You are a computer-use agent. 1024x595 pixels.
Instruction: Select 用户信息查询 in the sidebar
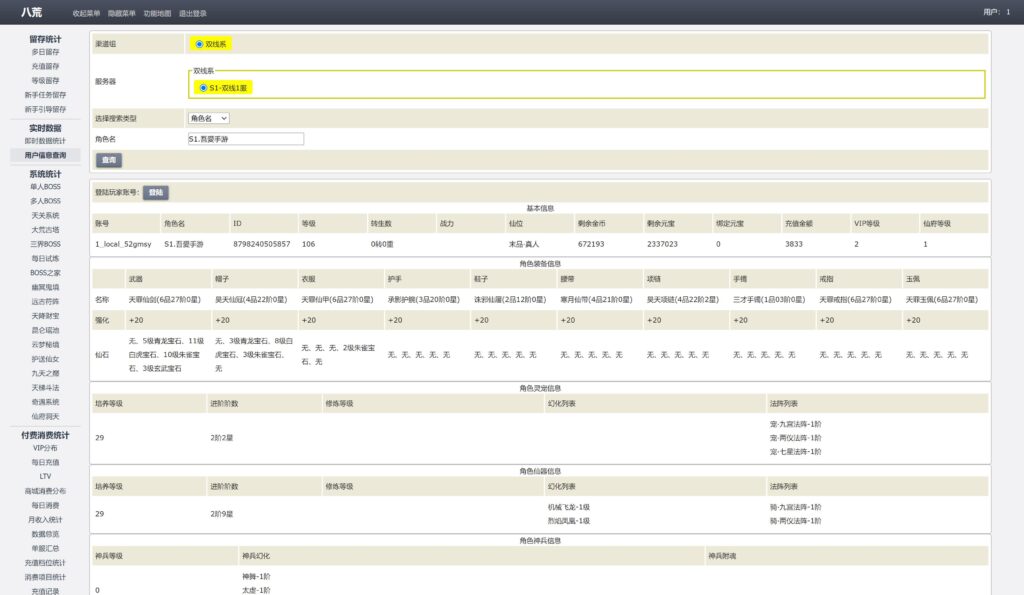(45, 155)
